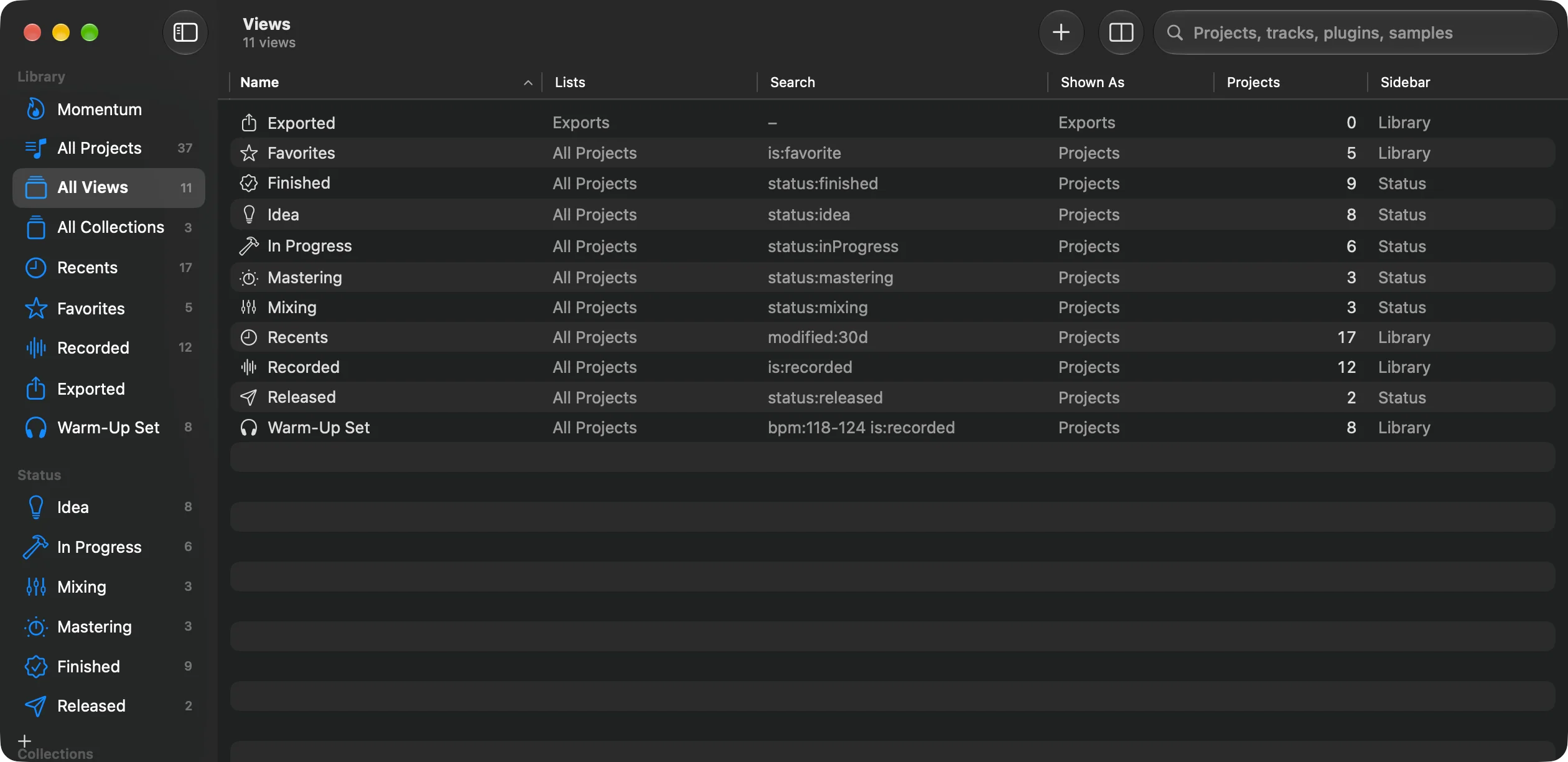Click the Library section header in sidebar
The width and height of the screenshot is (1568, 762).
pos(41,77)
